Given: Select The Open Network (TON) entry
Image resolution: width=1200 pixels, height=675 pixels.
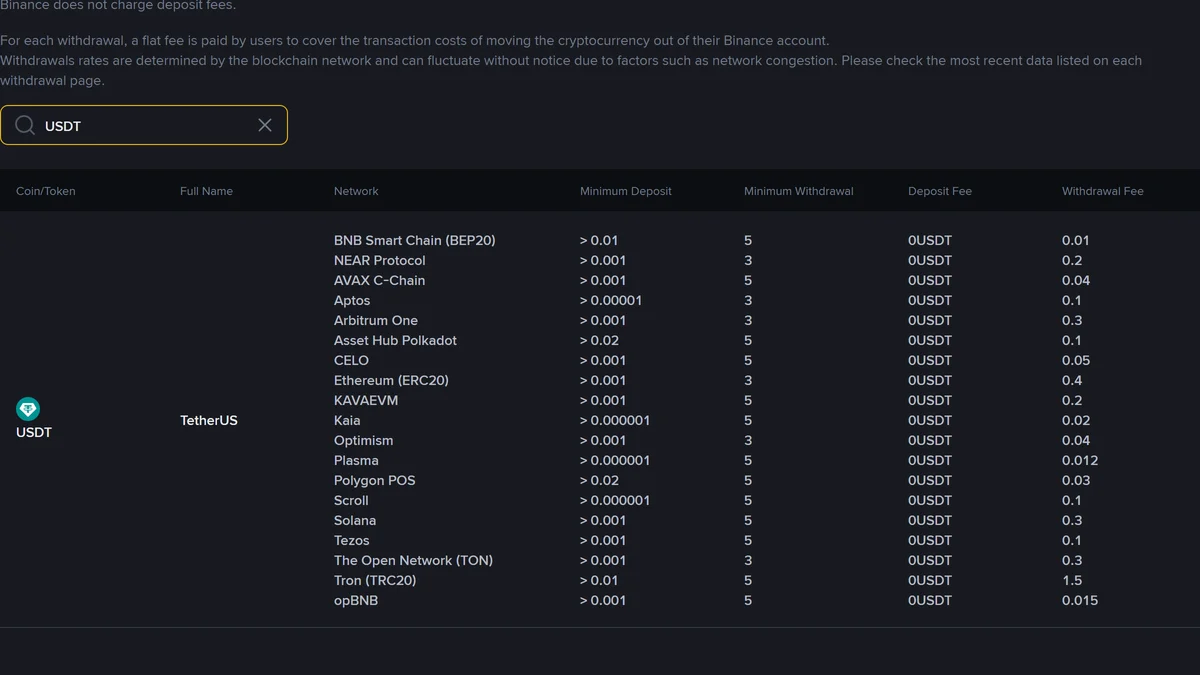Looking at the screenshot, I should (x=413, y=560).
